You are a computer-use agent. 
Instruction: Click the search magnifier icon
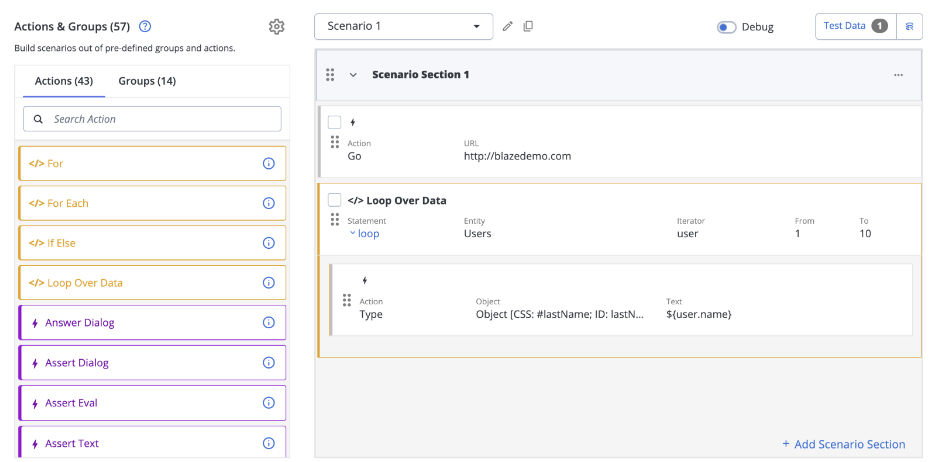pos(38,119)
